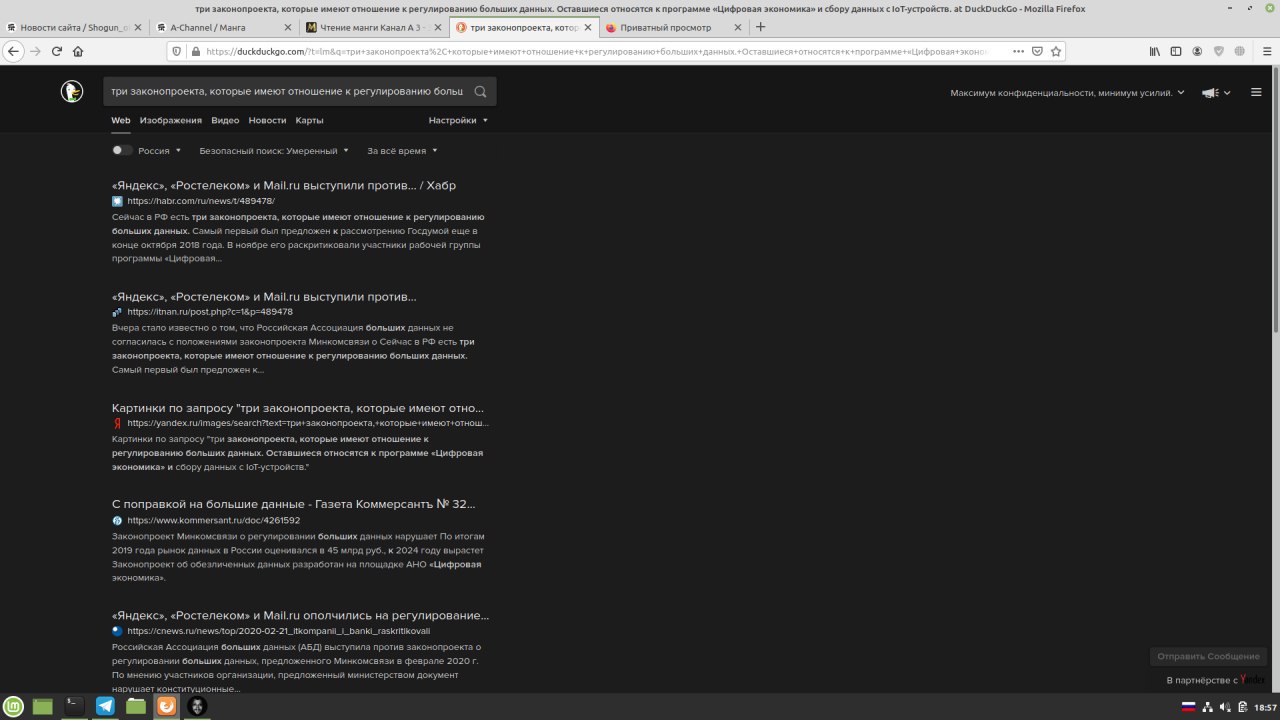Screen dimensions: 1280x720
Task: Open the Хабр search result title
Action: (x=284, y=185)
